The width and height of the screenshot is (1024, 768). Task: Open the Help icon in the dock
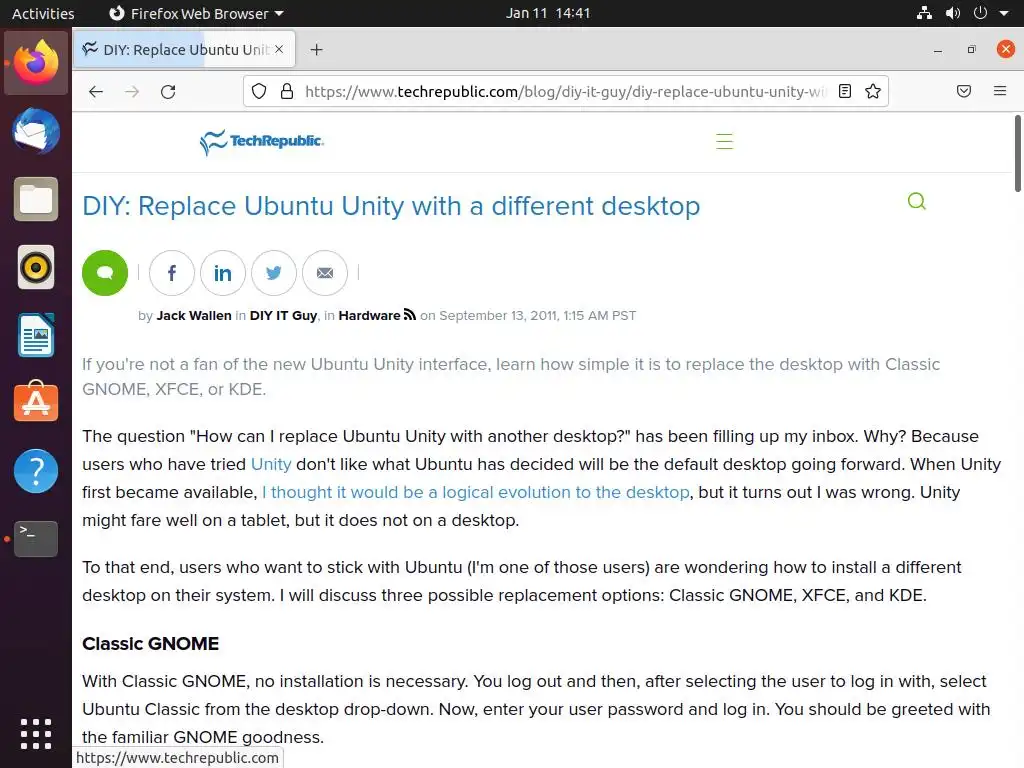tap(36, 471)
